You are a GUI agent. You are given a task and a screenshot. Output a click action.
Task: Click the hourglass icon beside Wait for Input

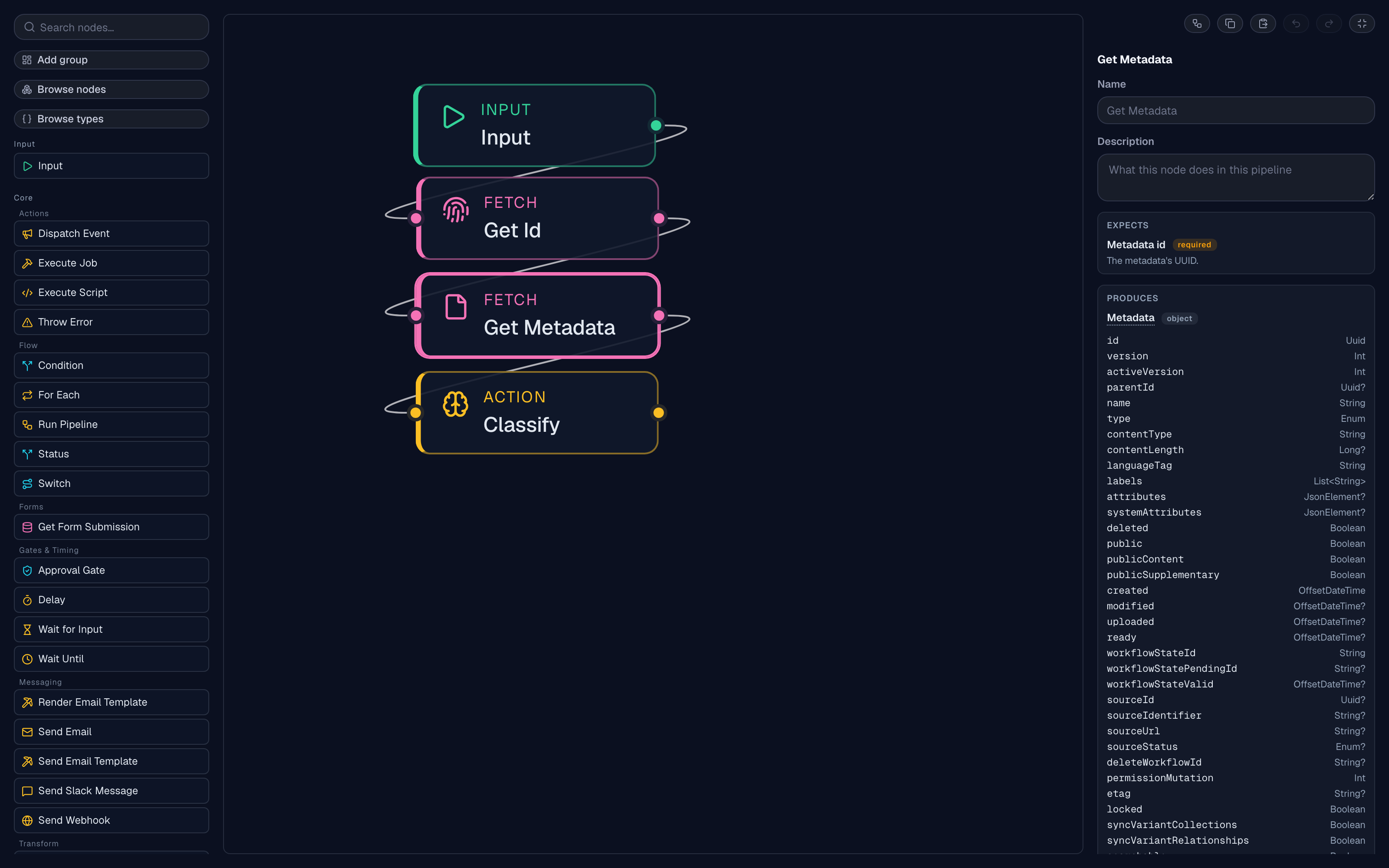coord(27,629)
